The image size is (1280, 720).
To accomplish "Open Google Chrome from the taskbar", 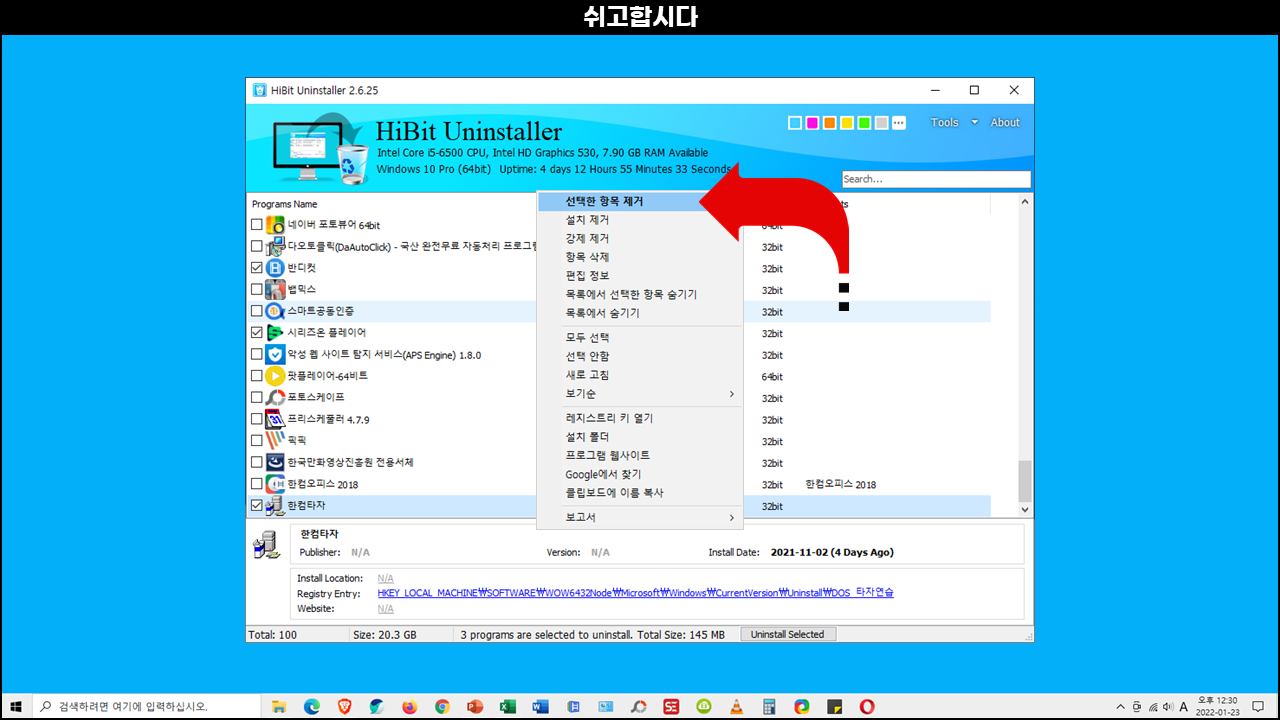I will 442,706.
